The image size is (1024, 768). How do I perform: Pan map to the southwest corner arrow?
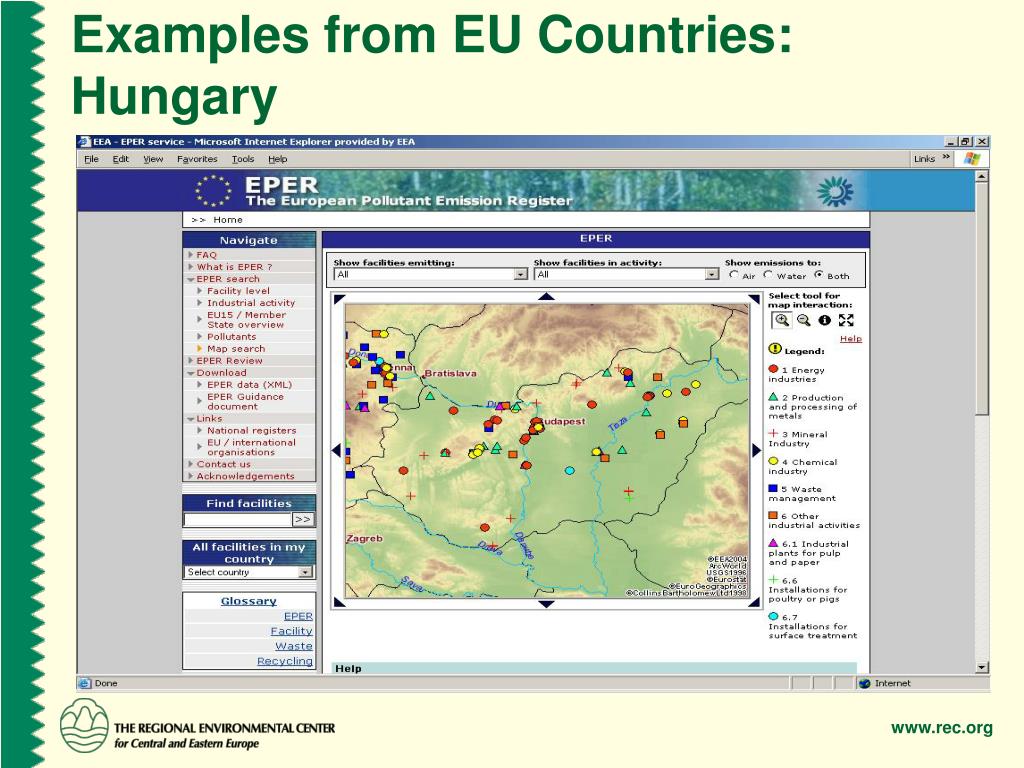[339, 601]
